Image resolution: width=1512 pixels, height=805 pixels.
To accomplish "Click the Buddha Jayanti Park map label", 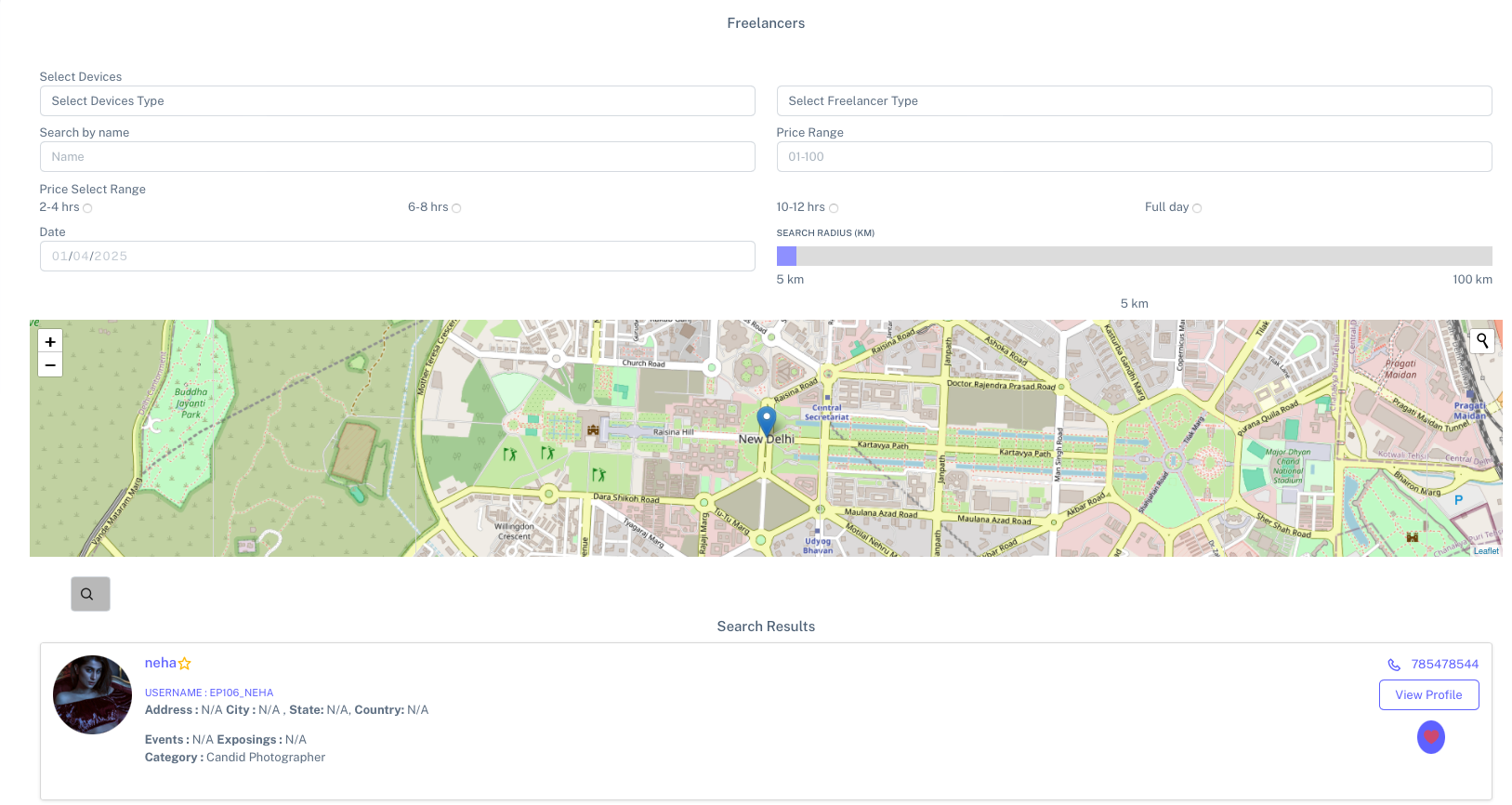I will (x=191, y=403).
